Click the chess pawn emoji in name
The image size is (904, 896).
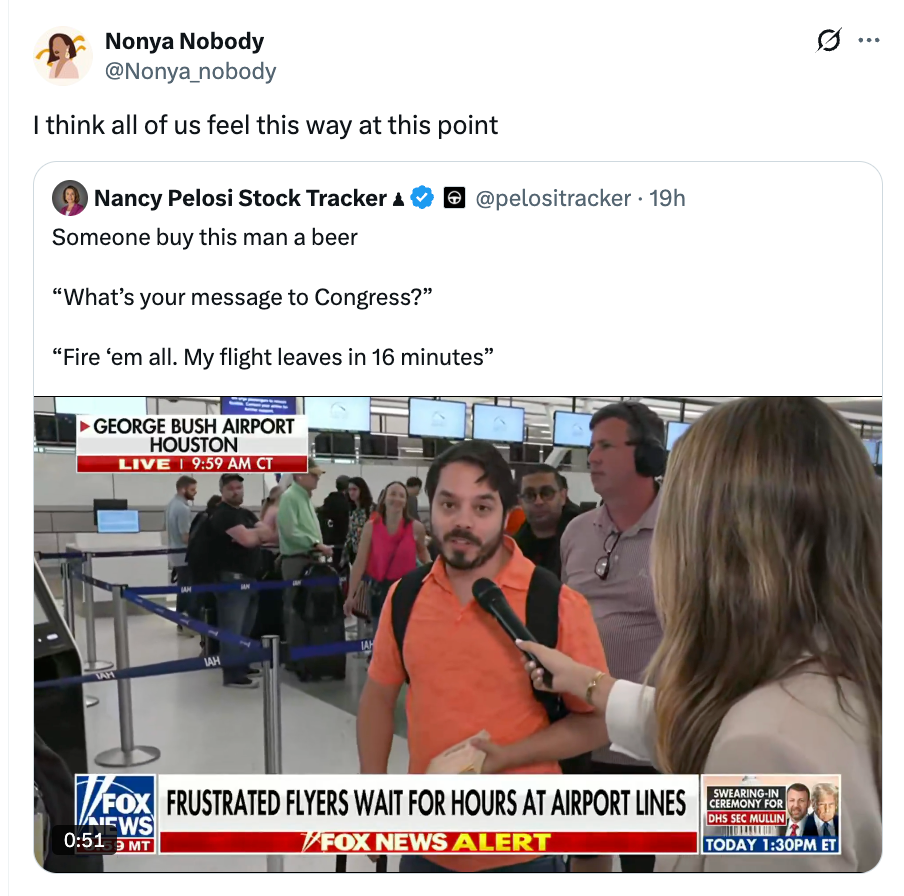(398, 199)
